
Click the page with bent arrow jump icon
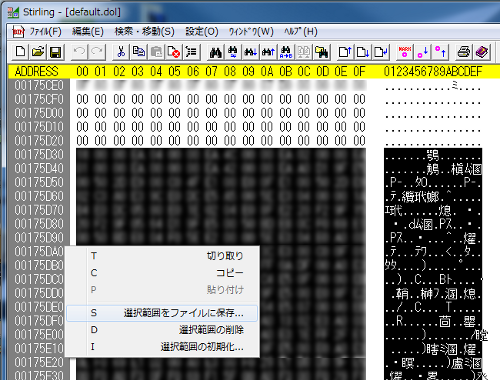point(381,52)
